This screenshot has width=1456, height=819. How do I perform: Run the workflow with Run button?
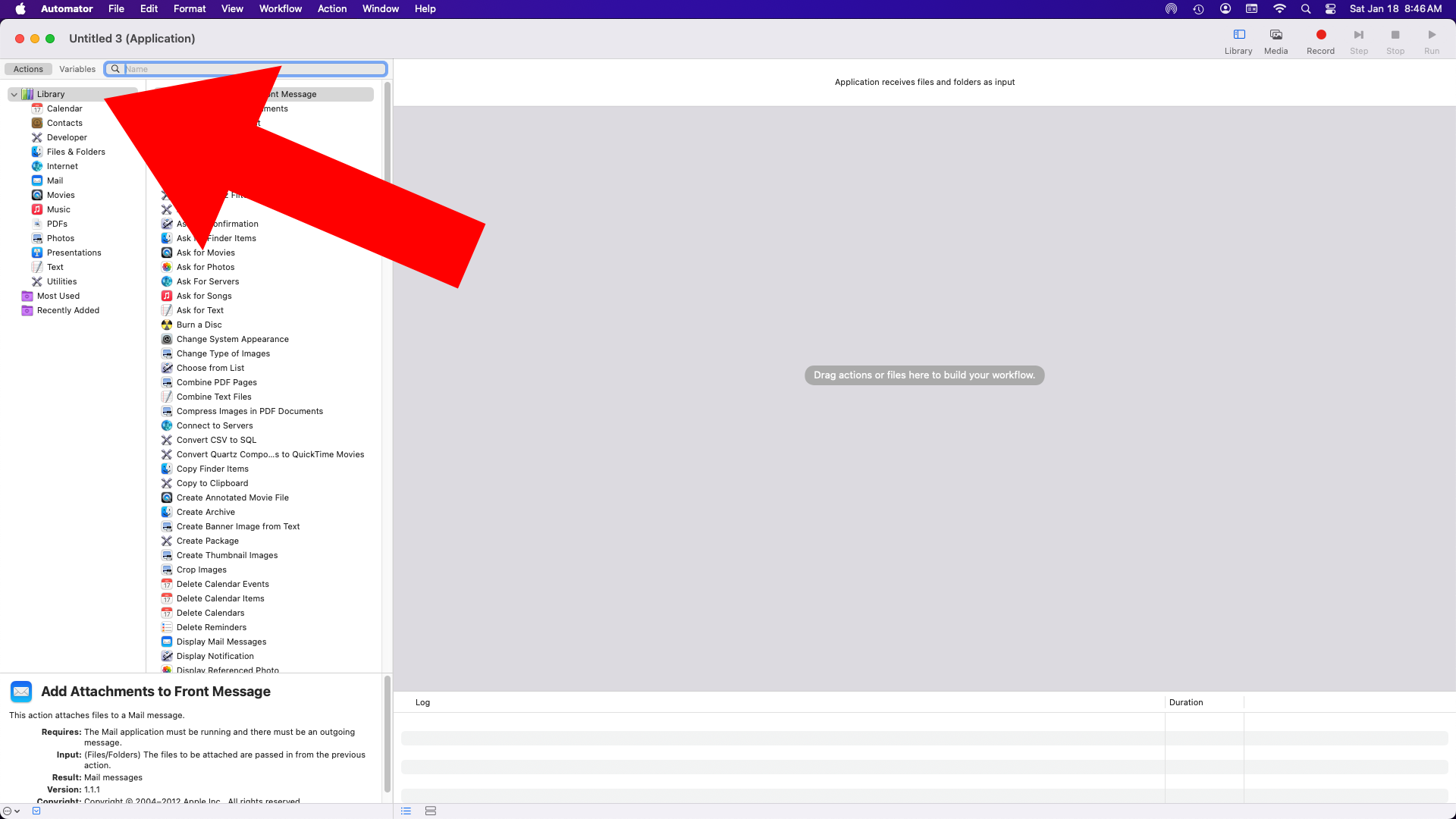1431,42
